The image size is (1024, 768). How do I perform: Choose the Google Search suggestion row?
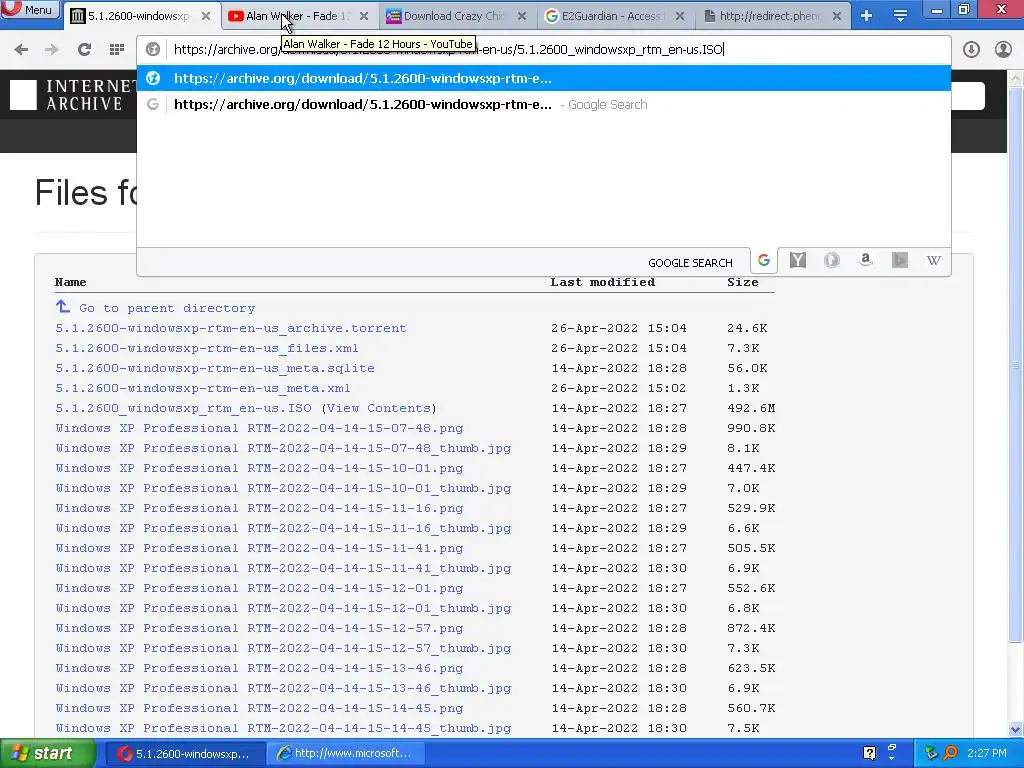[543, 104]
